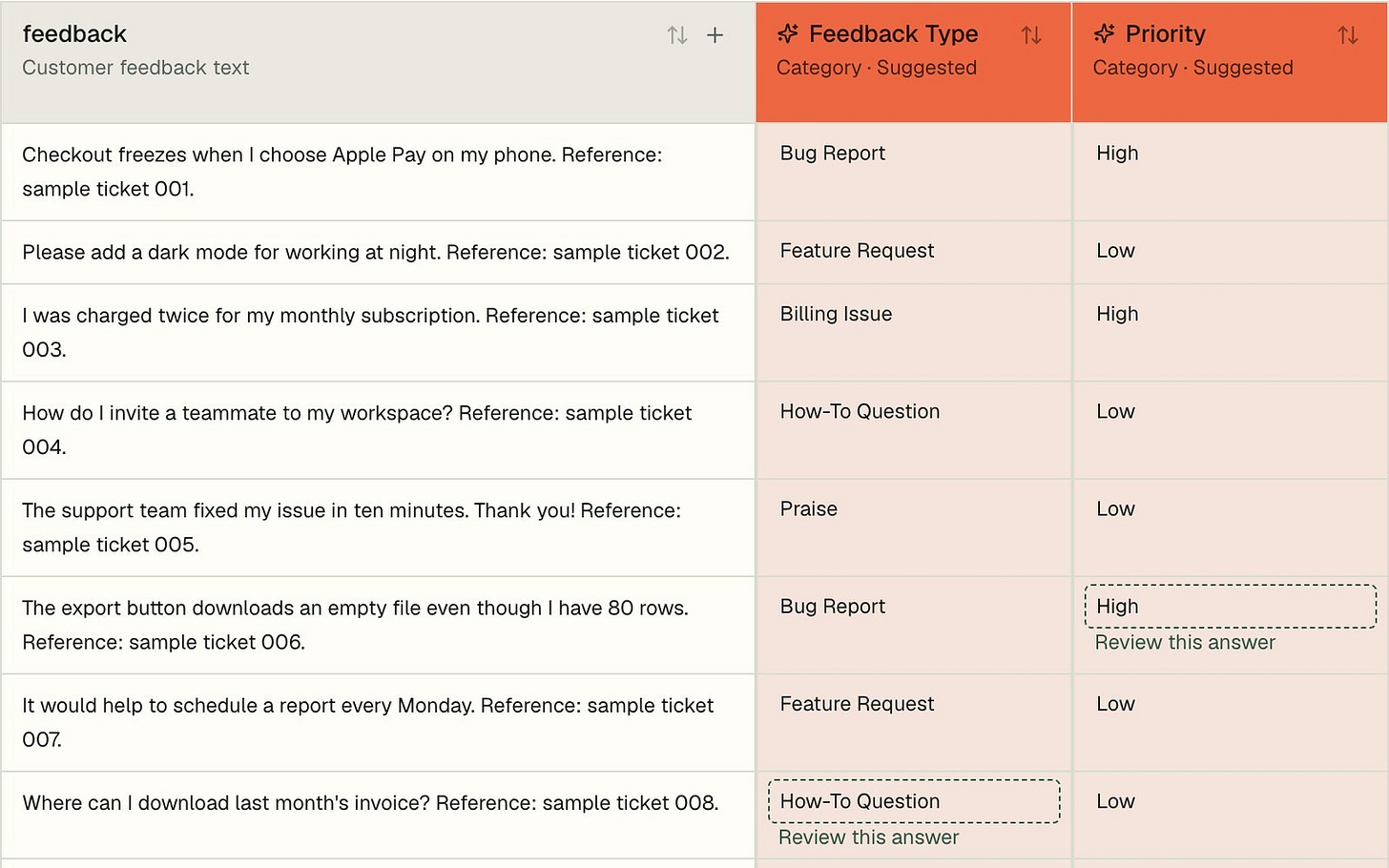
Task: Click the sparkle icon beside Feedback Type
Action: point(788,34)
